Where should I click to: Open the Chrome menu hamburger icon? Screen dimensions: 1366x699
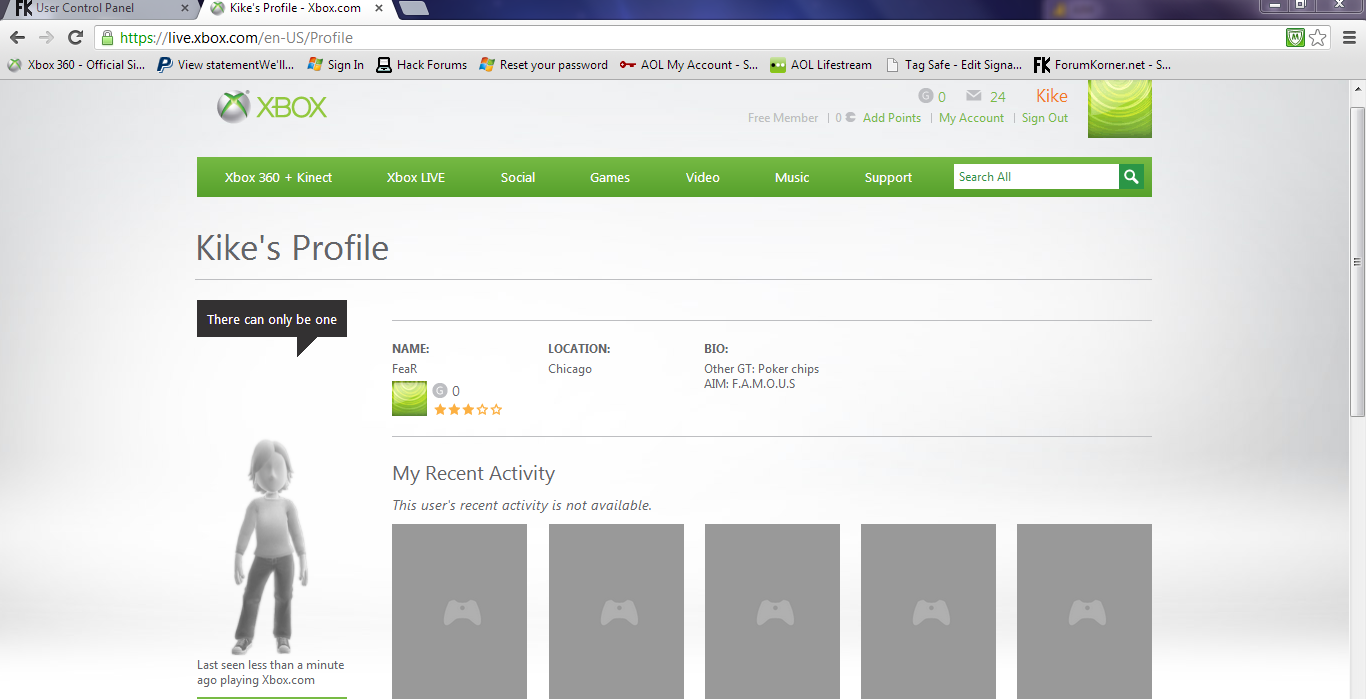coord(1348,38)
